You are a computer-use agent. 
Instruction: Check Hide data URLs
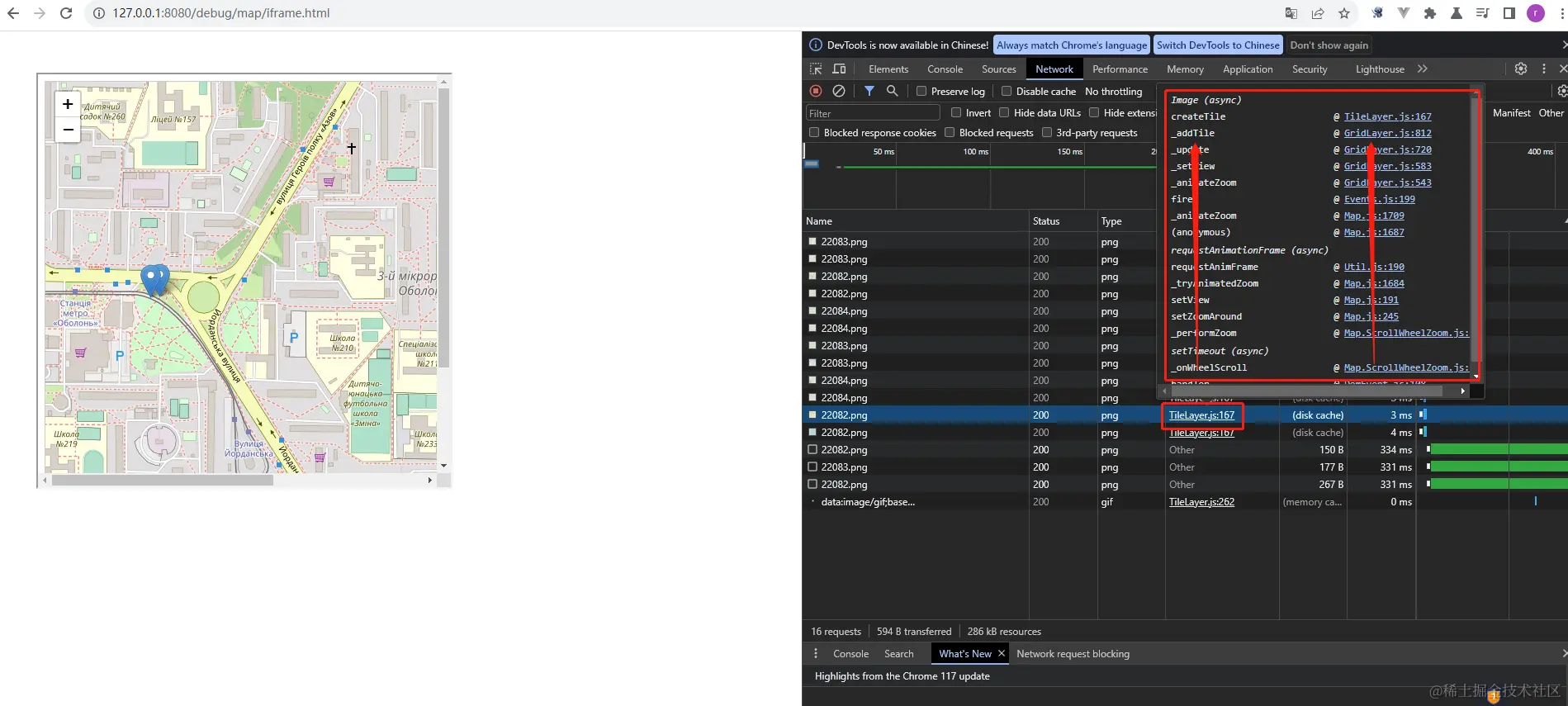[x=1004, y=113]
